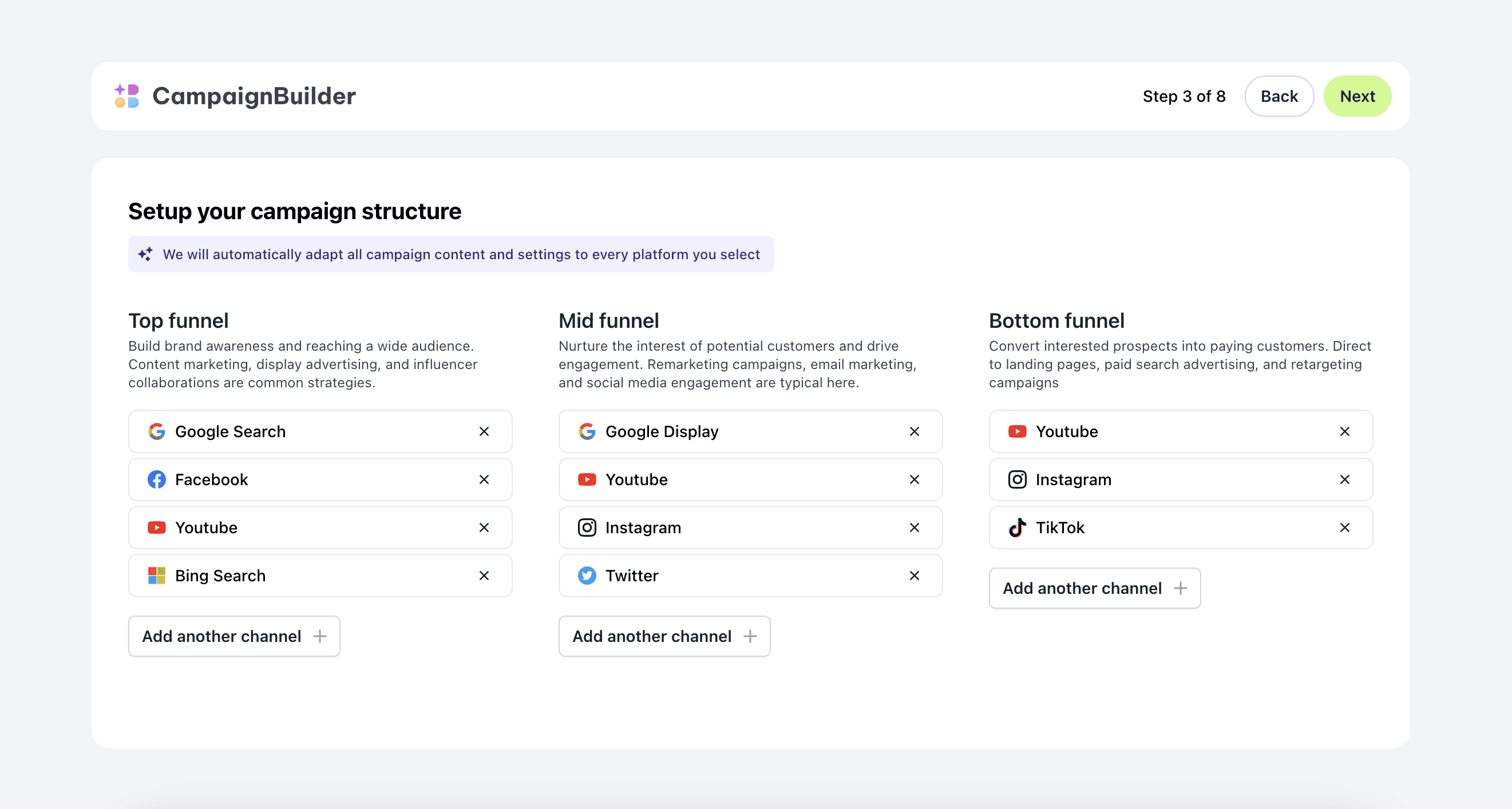Select the Google Display icon in Mid funnel

click(x=587, y=431)
